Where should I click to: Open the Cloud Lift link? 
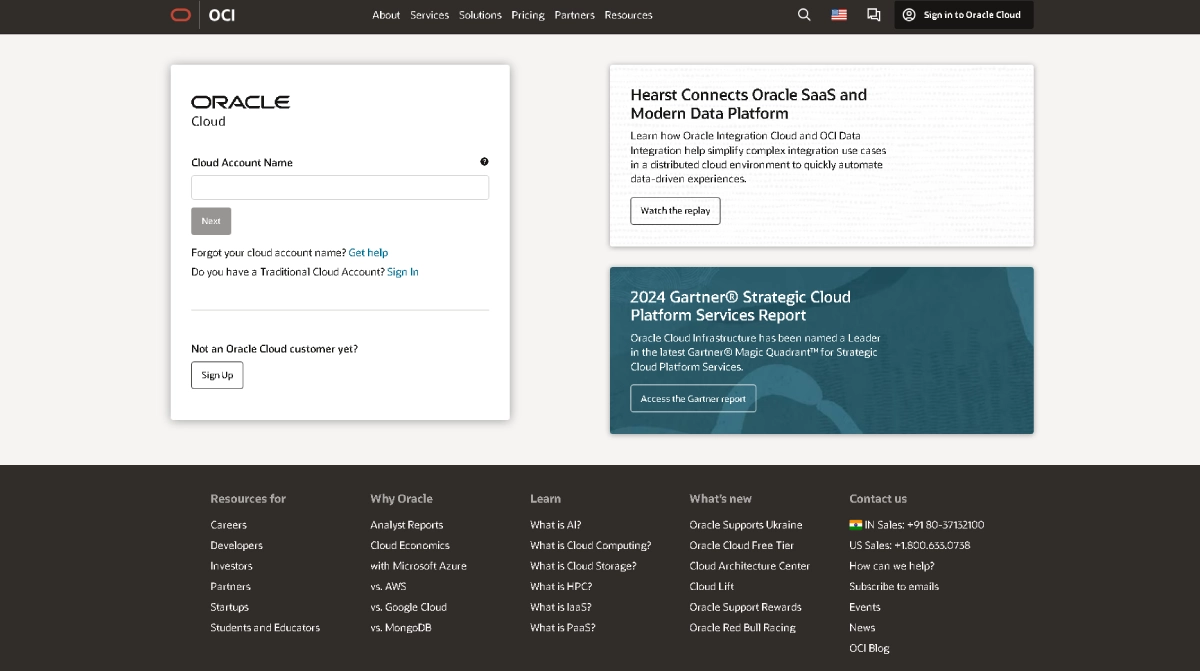click(x=711, y=587)
